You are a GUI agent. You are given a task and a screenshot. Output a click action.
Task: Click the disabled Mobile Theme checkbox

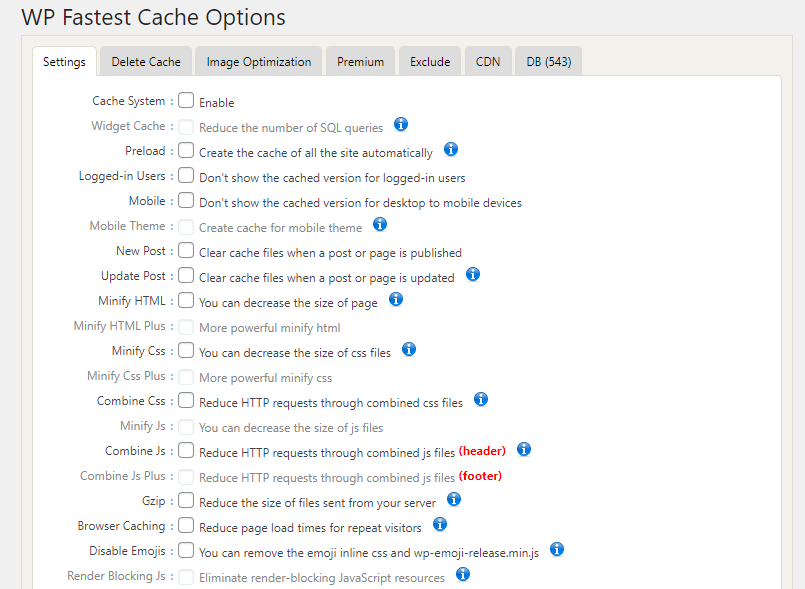pyautogui.click(x=186, y=227)
